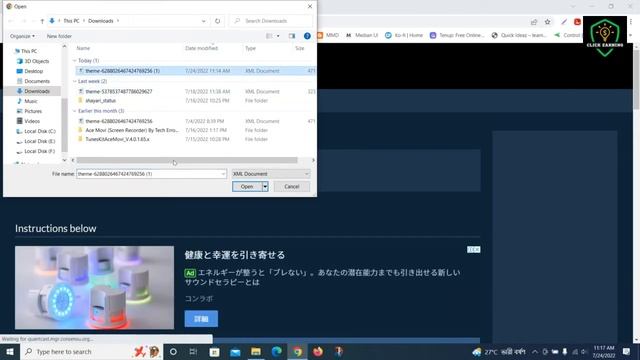Create a New folder

coord(59,36)
